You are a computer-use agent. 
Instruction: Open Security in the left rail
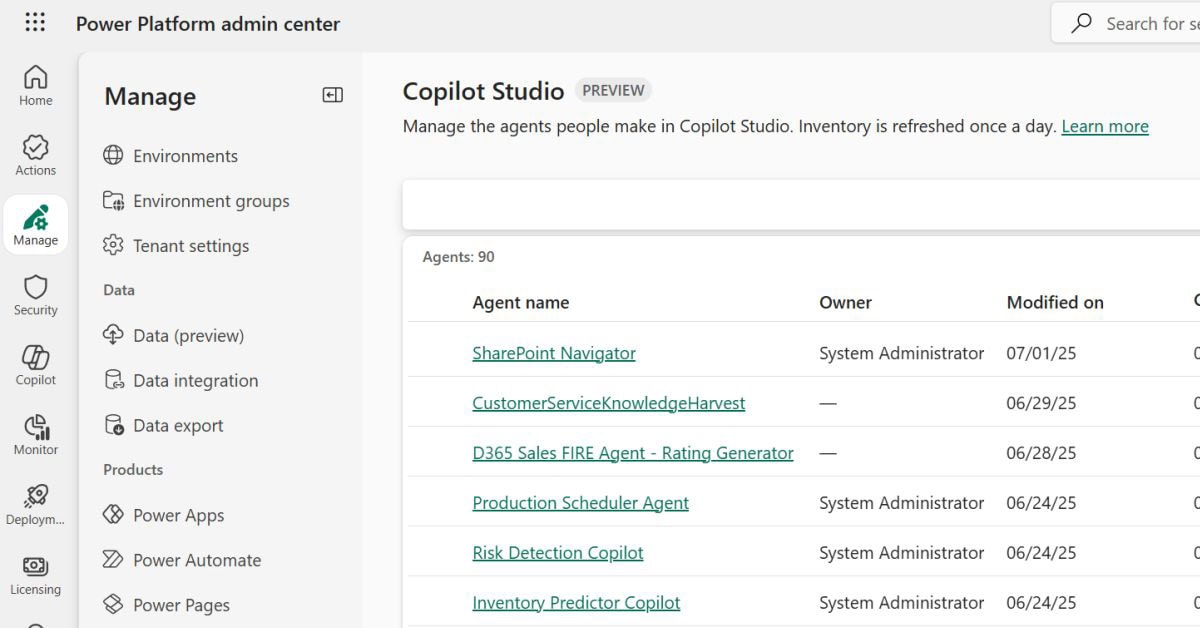tap(35, 295)
